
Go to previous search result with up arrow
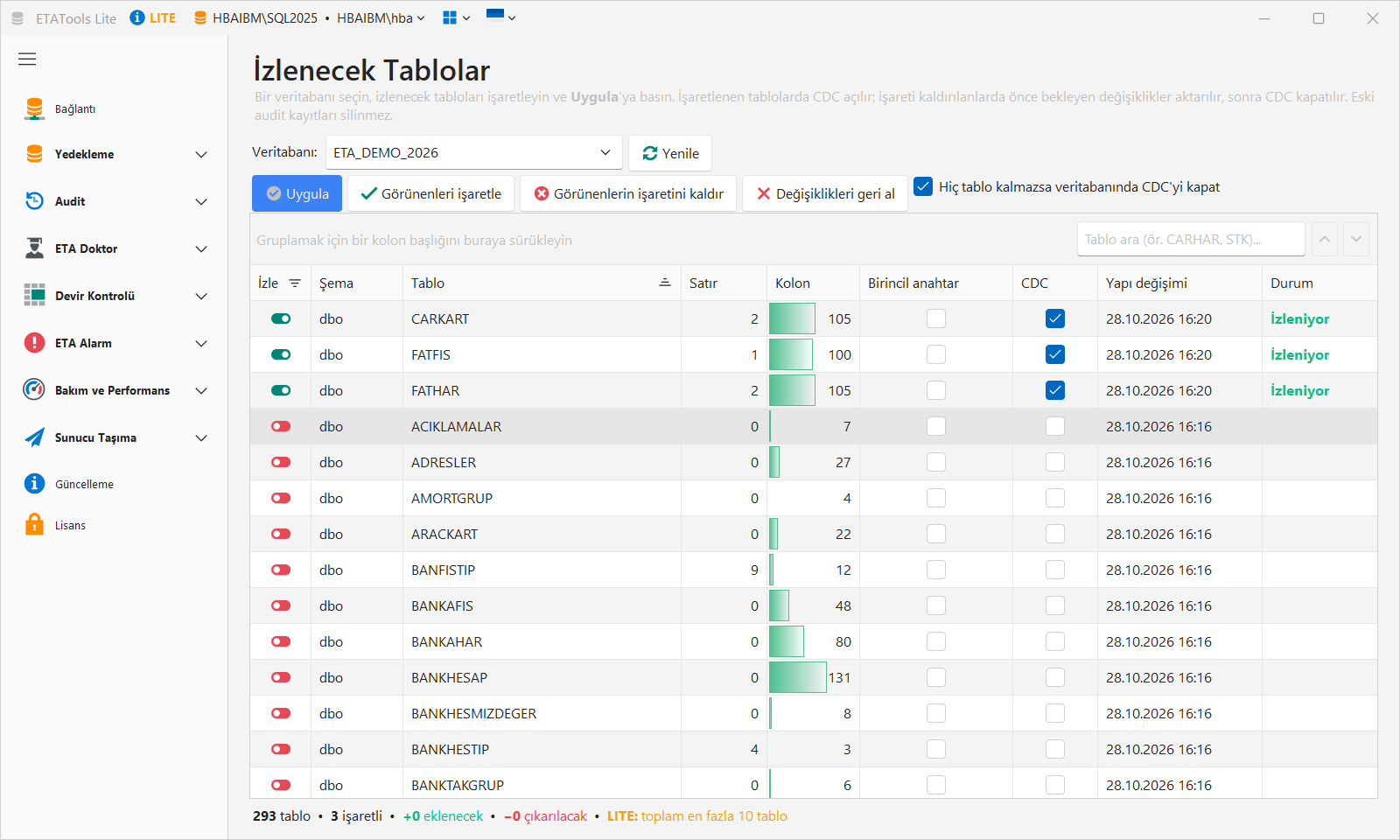1325,239
